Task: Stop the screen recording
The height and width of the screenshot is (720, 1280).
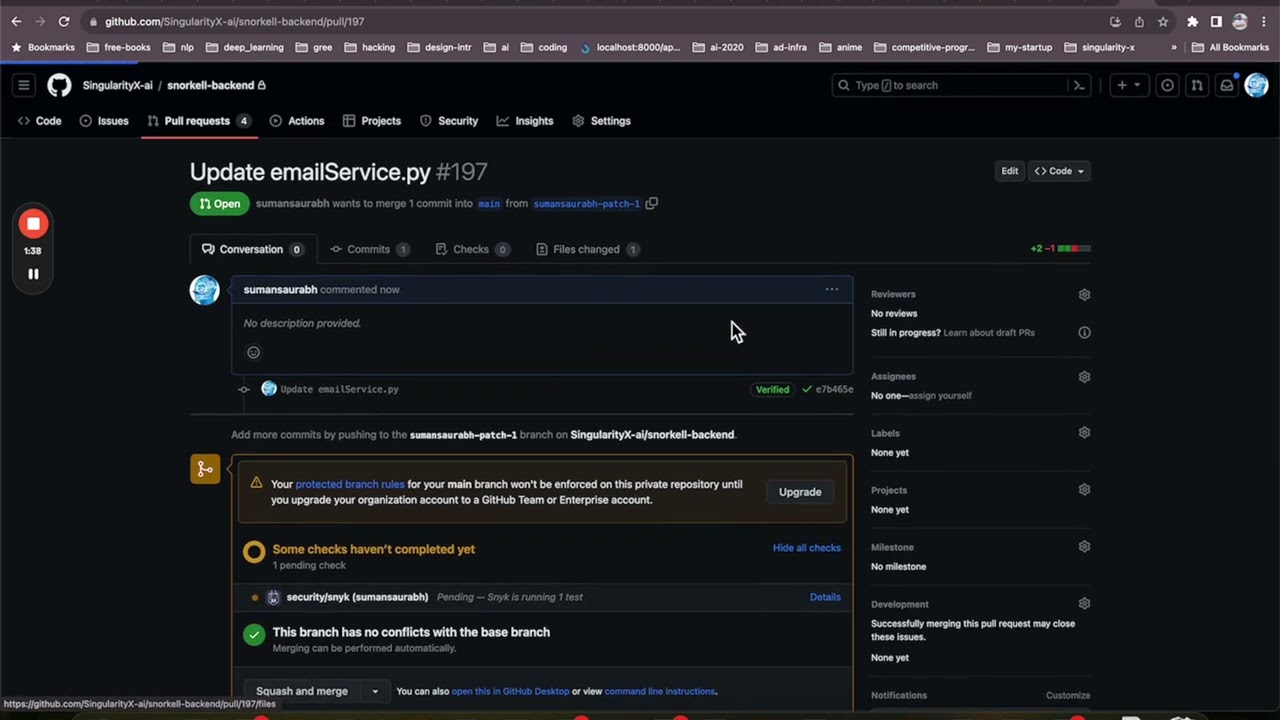Action: (33, 224)
